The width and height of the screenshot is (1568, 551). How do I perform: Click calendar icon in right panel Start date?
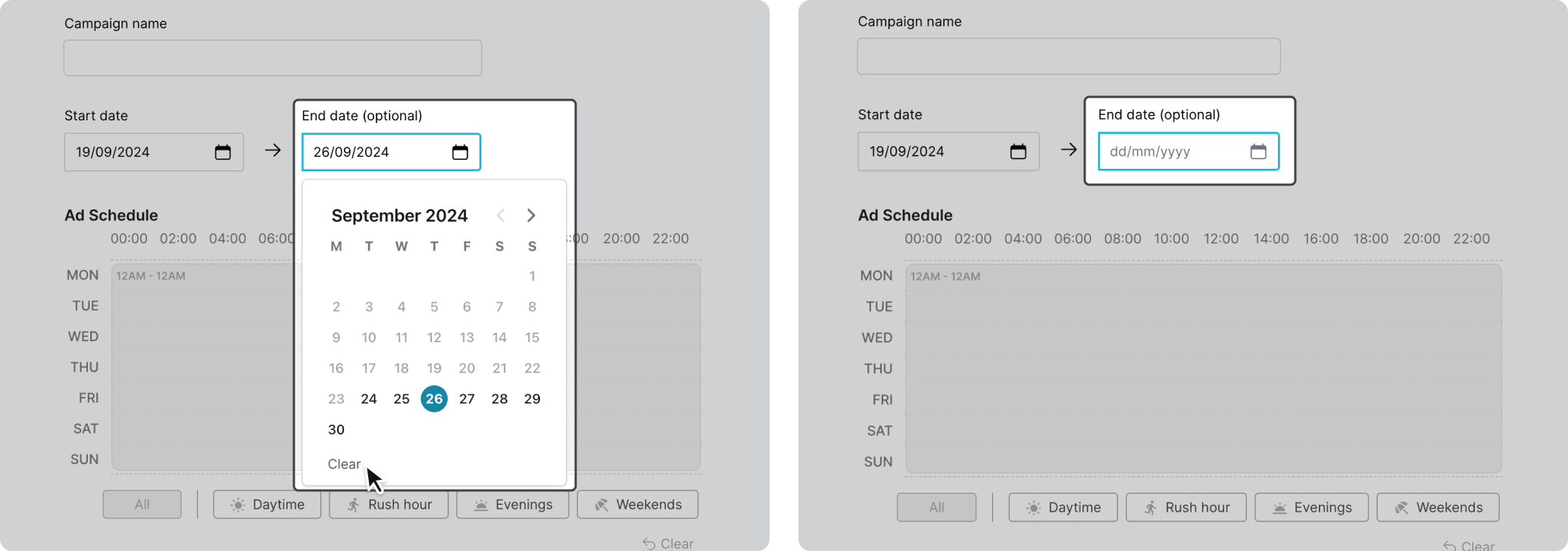[x=1018, y=151]
